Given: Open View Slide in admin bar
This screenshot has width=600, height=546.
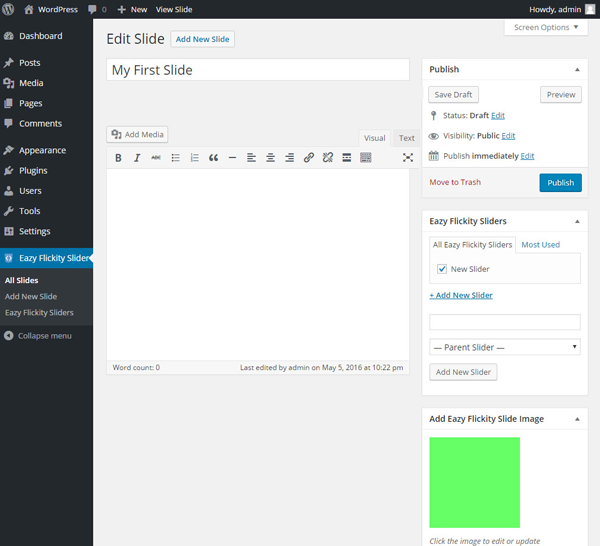Looking at the screenshot, I should coord(174,9).
